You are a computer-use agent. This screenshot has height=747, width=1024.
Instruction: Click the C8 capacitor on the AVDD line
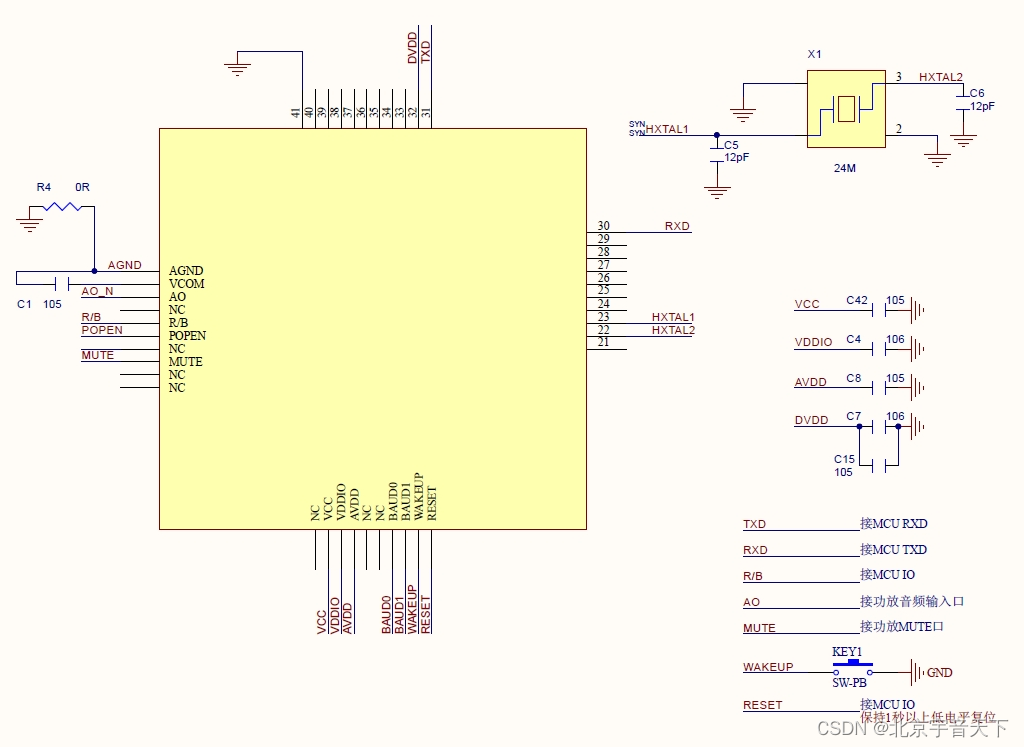[x=879, y=387]
